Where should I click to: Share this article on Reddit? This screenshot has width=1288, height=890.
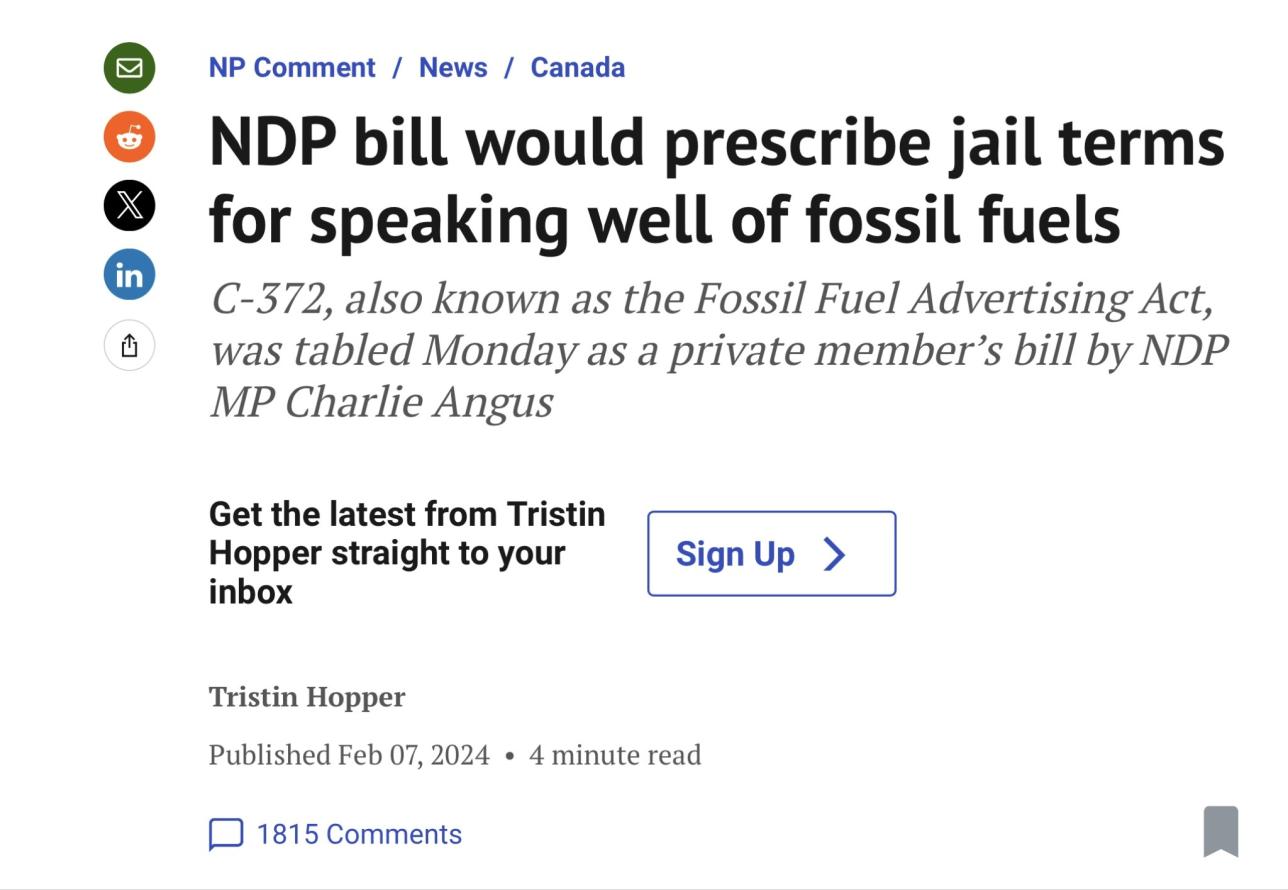tap(129, 137)
